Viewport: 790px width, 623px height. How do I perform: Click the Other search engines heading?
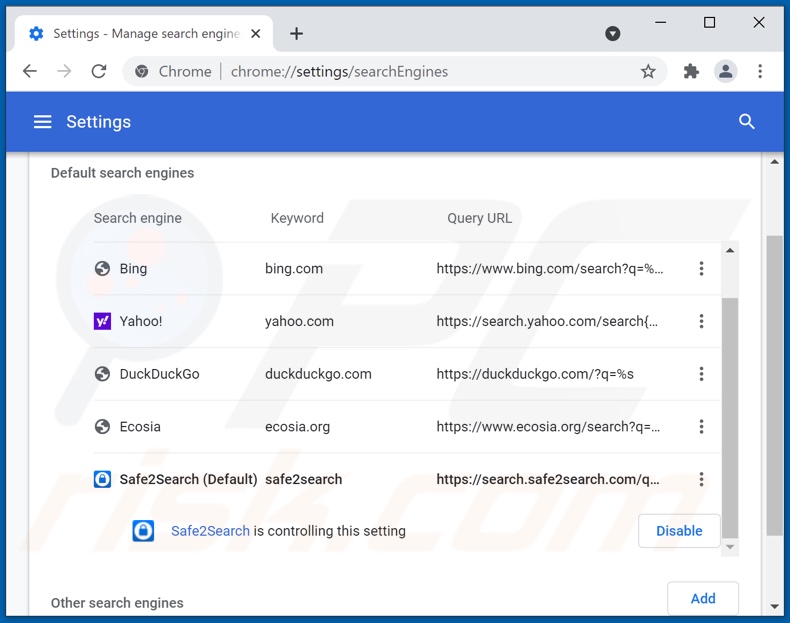(x=117, y=603)
